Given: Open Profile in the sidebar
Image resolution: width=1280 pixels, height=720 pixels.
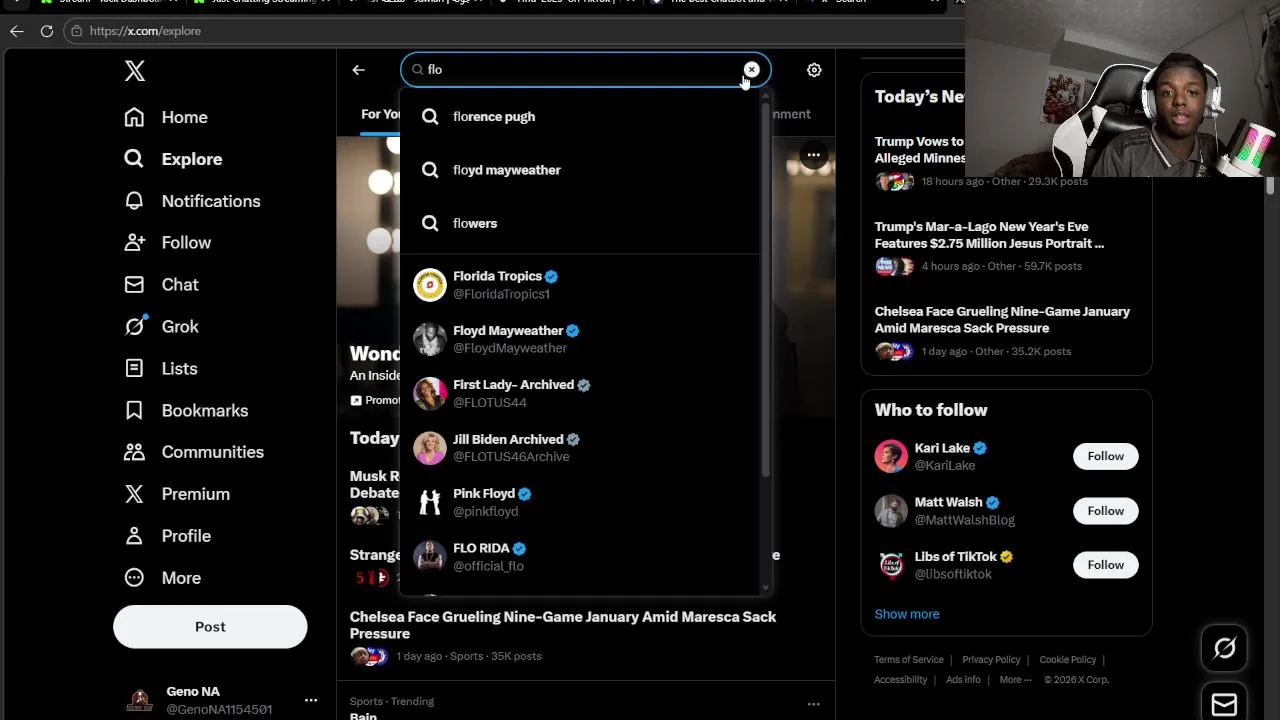Looking at the screenshot, I should pyautogui.click(x=167, y=536).
